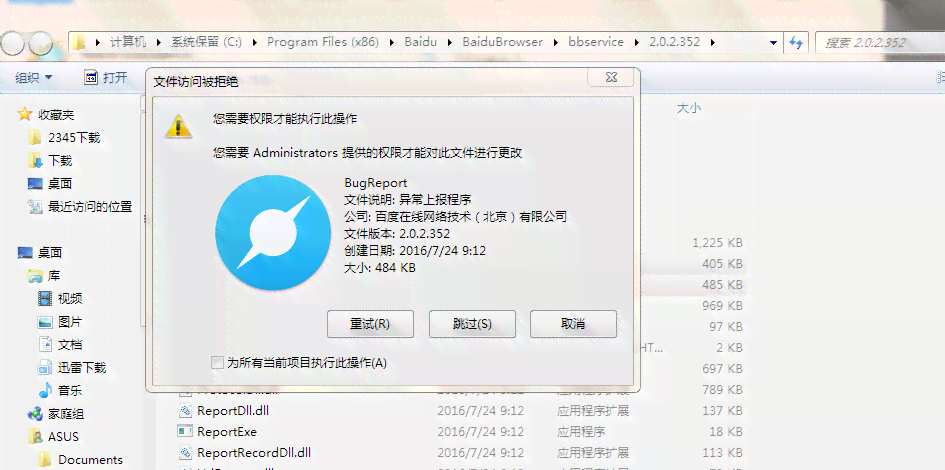Select the ReportRecordDll.dll file name
The height and width of the screenshot is (470, 945).
[x=254, y=453]
